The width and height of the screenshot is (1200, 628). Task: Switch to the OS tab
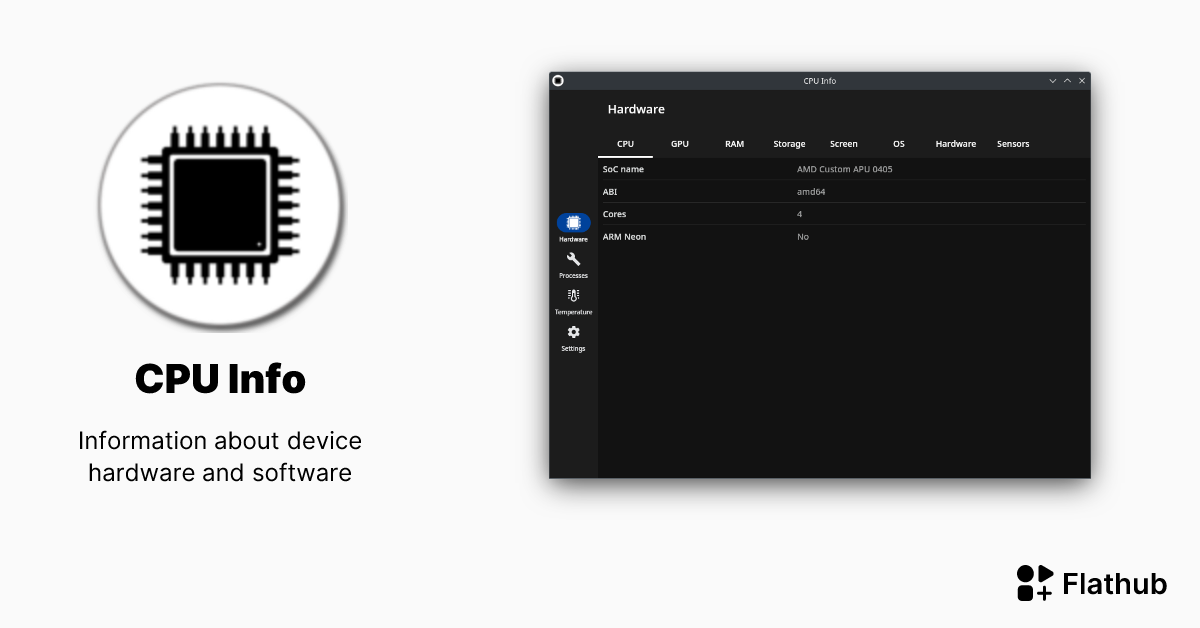[898, 144]
